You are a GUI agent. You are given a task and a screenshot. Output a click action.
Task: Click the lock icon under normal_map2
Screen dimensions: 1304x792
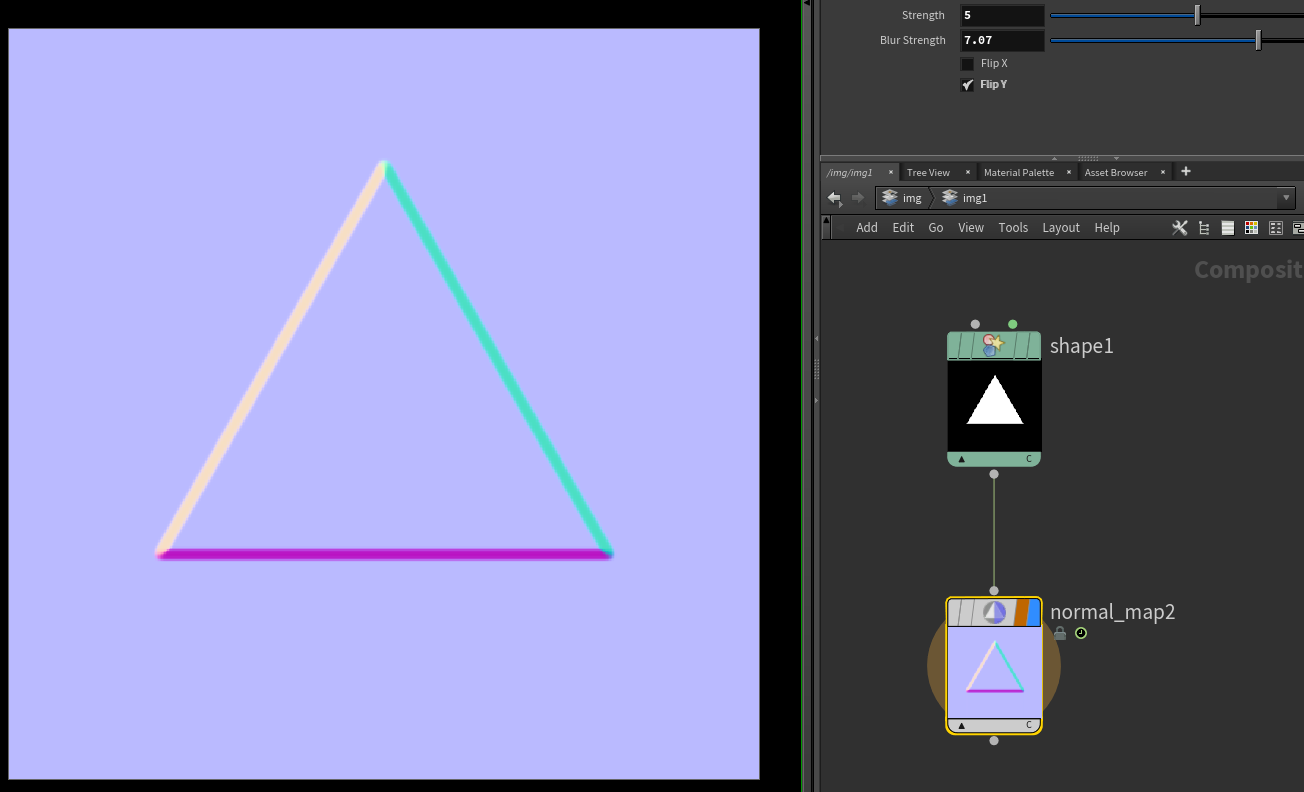pos(1060,634)
